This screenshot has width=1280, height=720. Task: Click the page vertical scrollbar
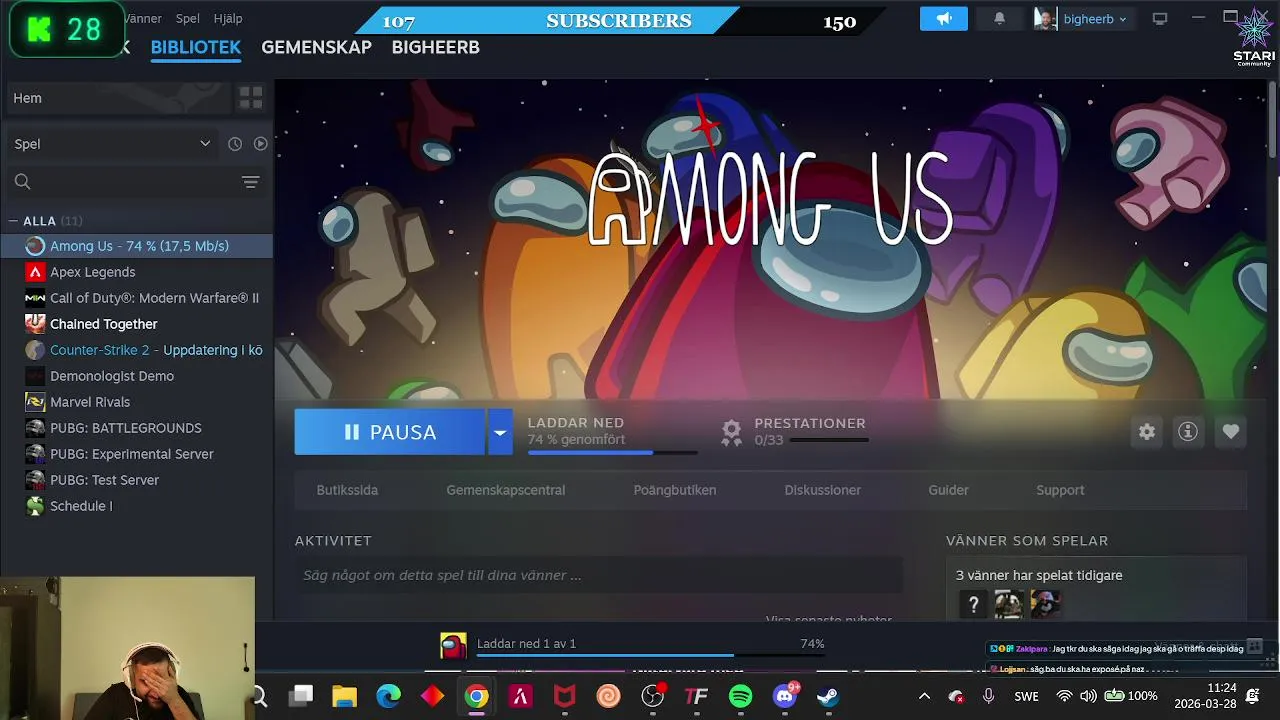[x=1272, y=120]
